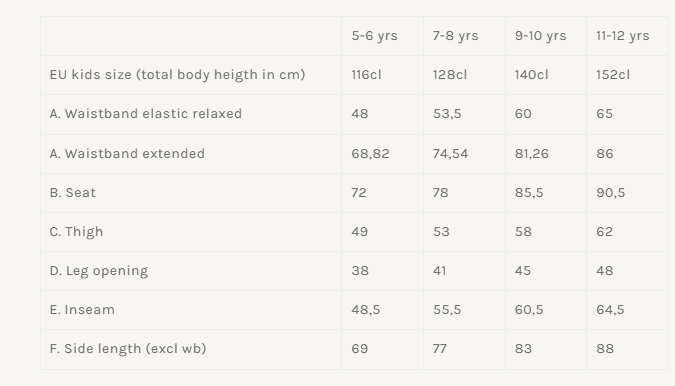Image resolution: width=675 pixels, height=386 pixels.
Task: Select the 7-8 yrs column header
Action: tap(455, 36)
